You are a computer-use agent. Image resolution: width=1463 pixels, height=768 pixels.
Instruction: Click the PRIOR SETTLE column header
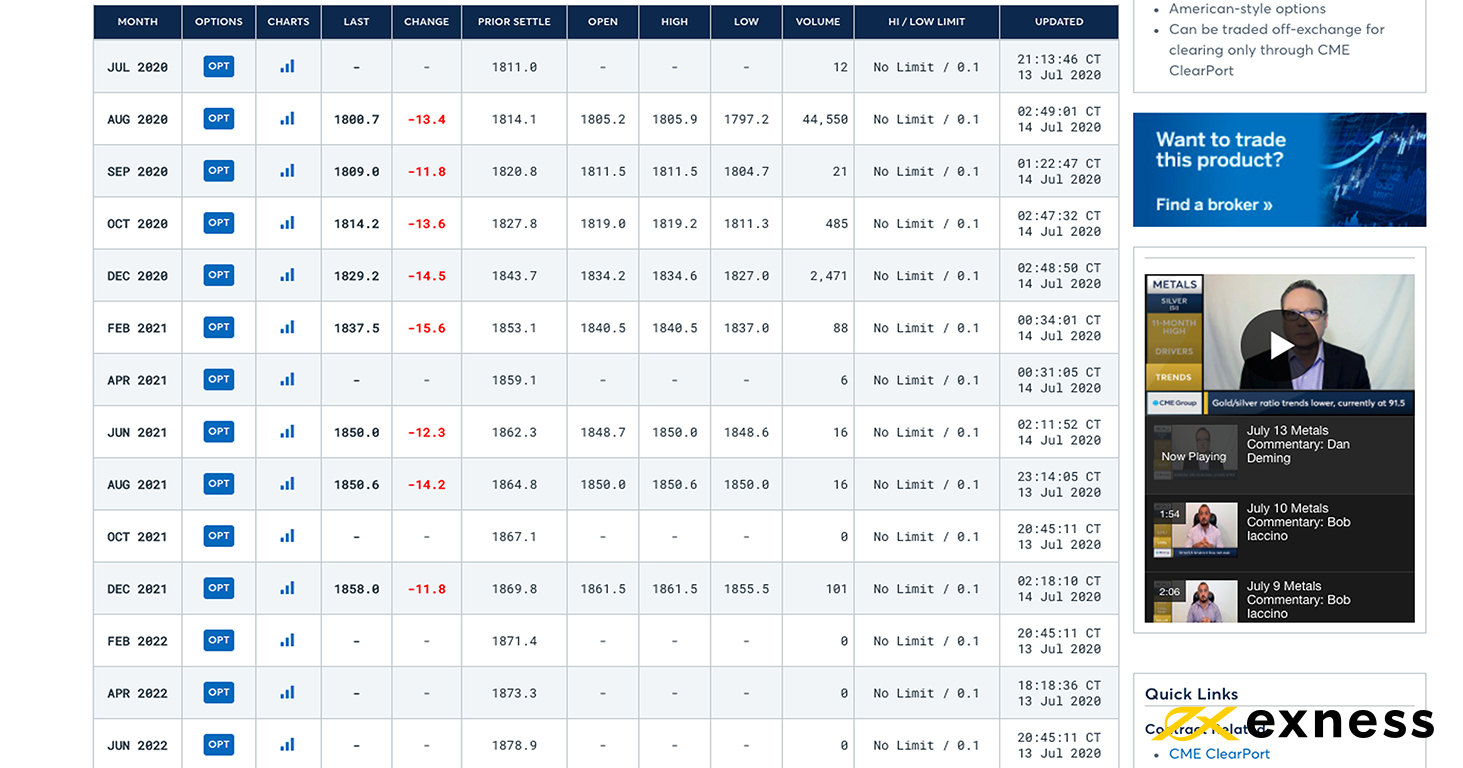click(x=514, y=22)
